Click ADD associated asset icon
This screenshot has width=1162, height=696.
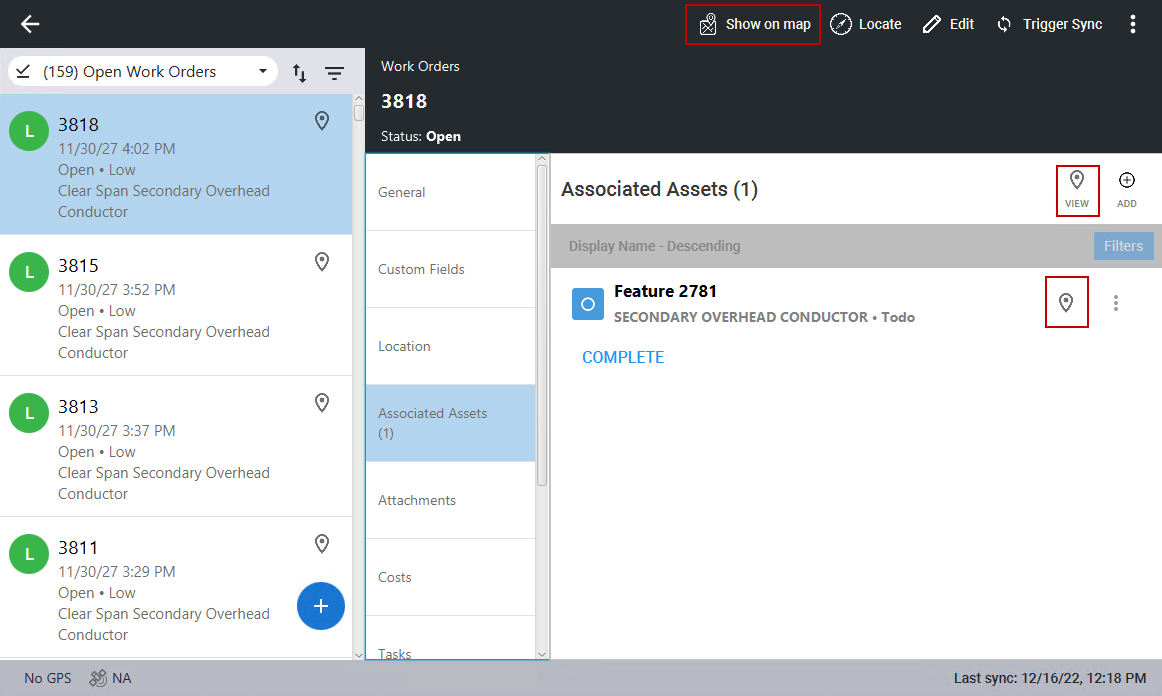(x=1127, y=189)
